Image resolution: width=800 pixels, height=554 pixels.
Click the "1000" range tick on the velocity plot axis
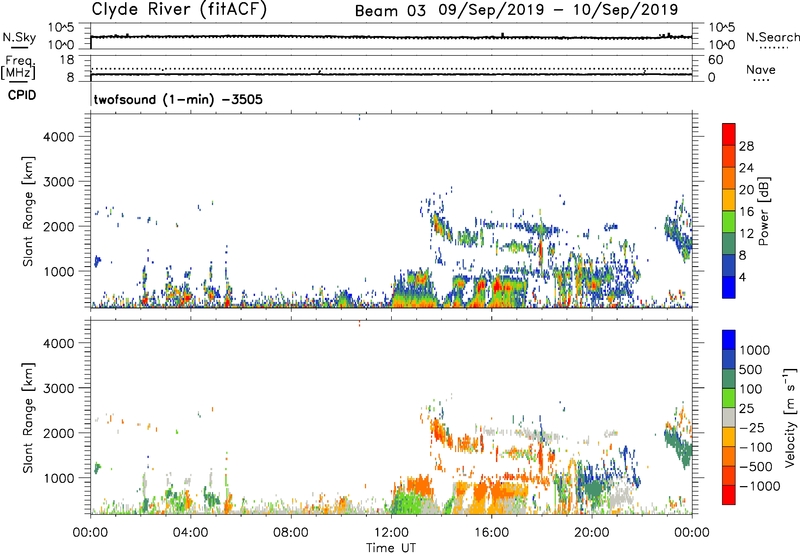click(x=58, y=478)
